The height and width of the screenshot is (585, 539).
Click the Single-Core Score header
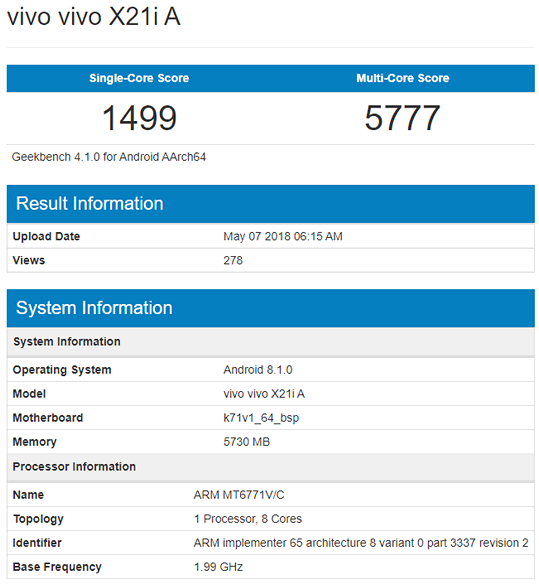(139, 78)
